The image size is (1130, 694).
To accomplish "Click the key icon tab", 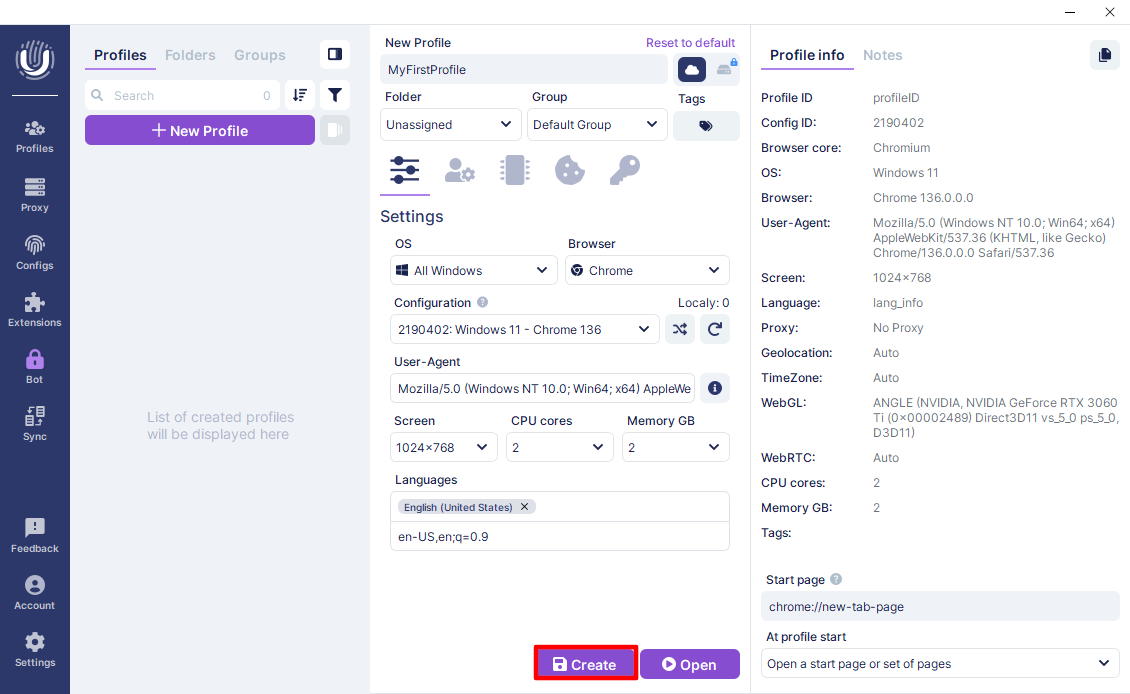I will click(624, 170).
